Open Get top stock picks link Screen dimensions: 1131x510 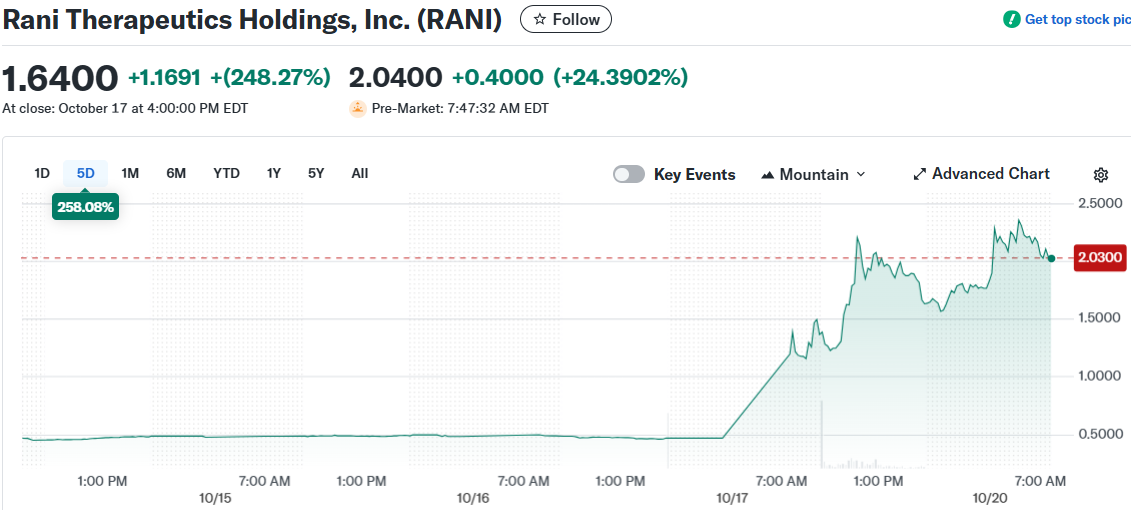pos(1076,19)
